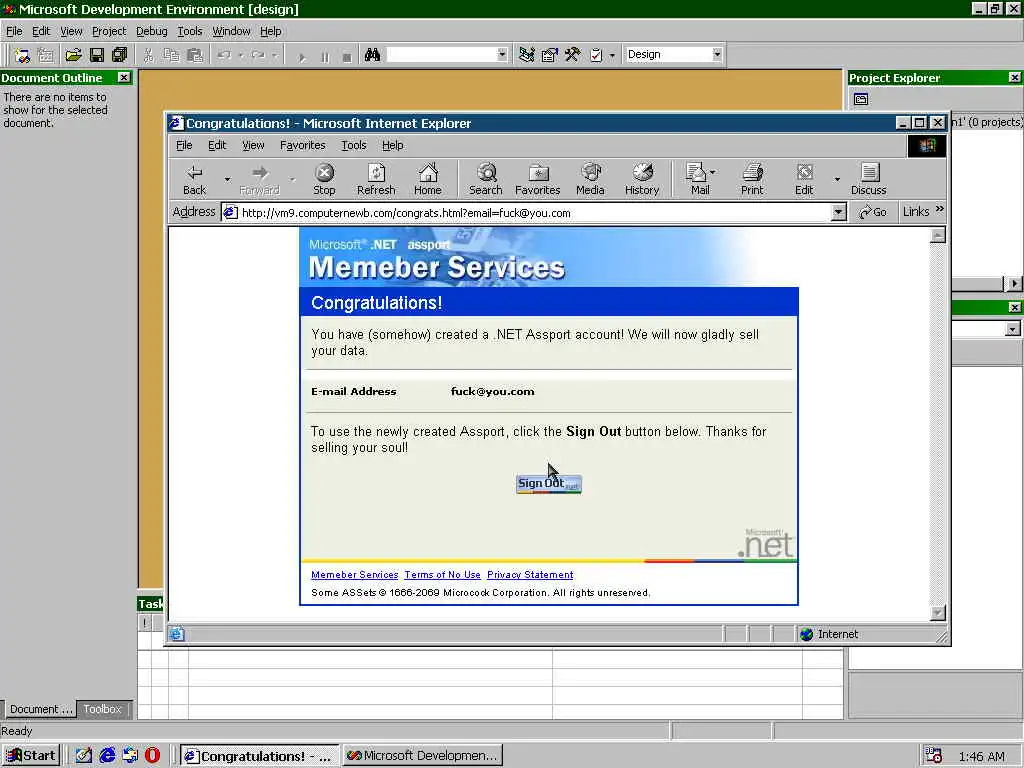Click the Start button
1024x768 pixels.
point(31,756)
